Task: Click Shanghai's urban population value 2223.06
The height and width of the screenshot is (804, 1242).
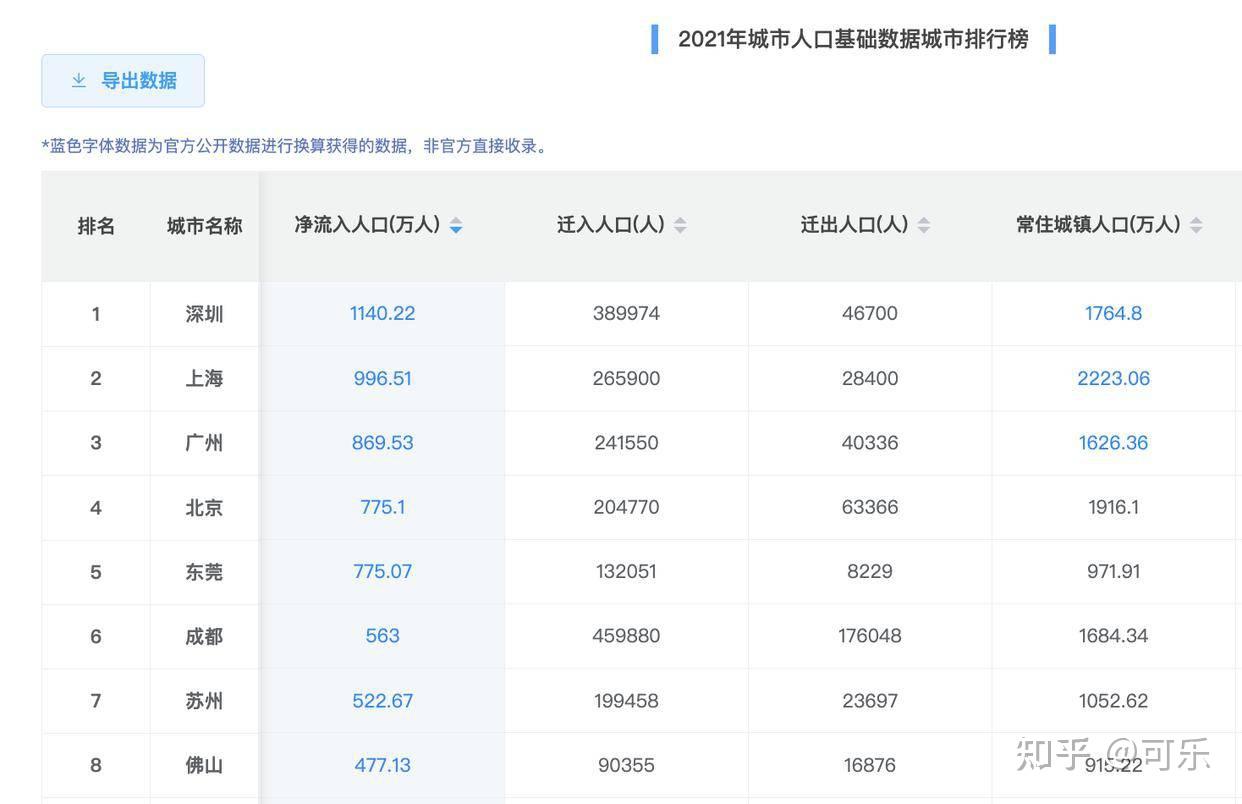Action: pos(1113,378)
